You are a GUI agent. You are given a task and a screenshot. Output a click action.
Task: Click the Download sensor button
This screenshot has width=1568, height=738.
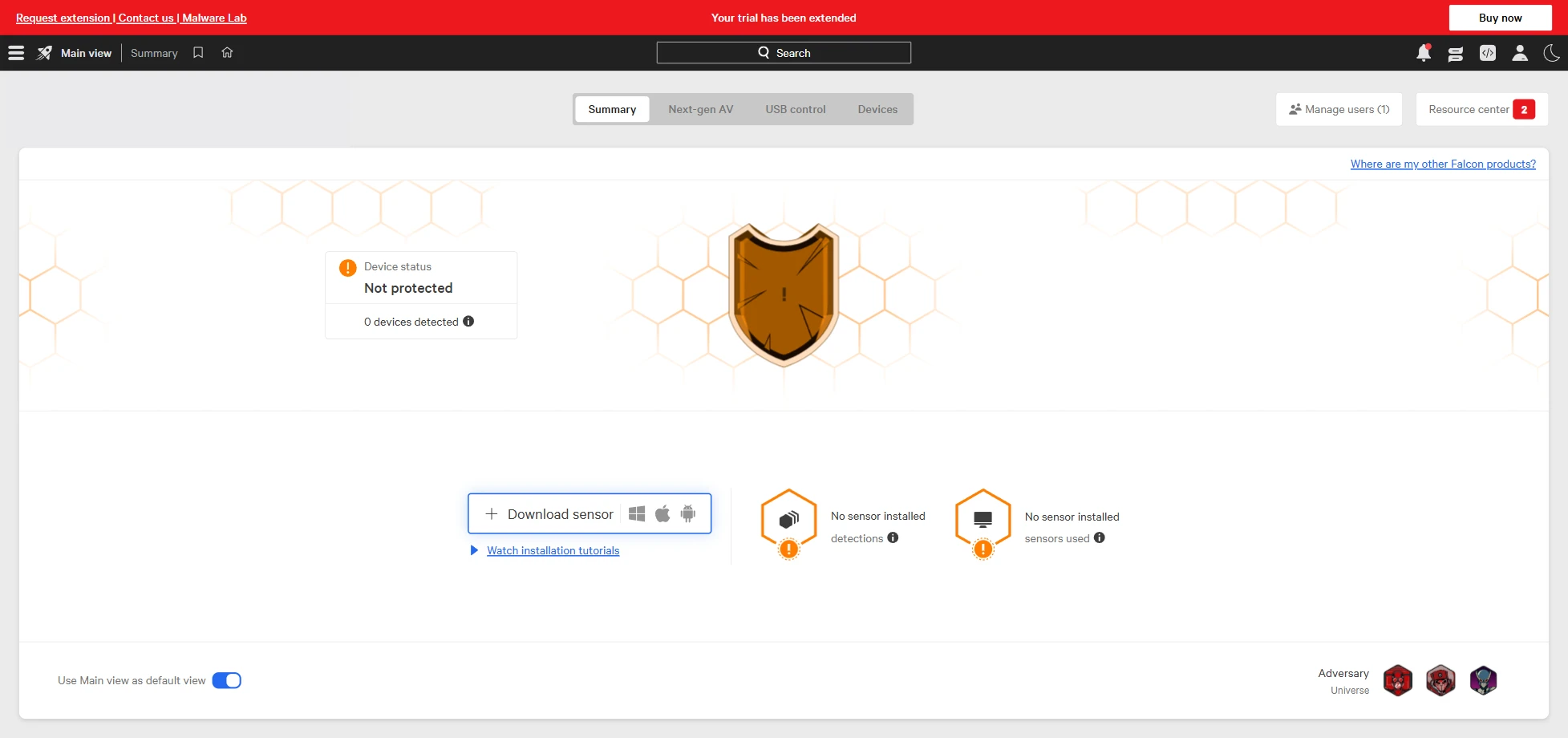point(590,513)
